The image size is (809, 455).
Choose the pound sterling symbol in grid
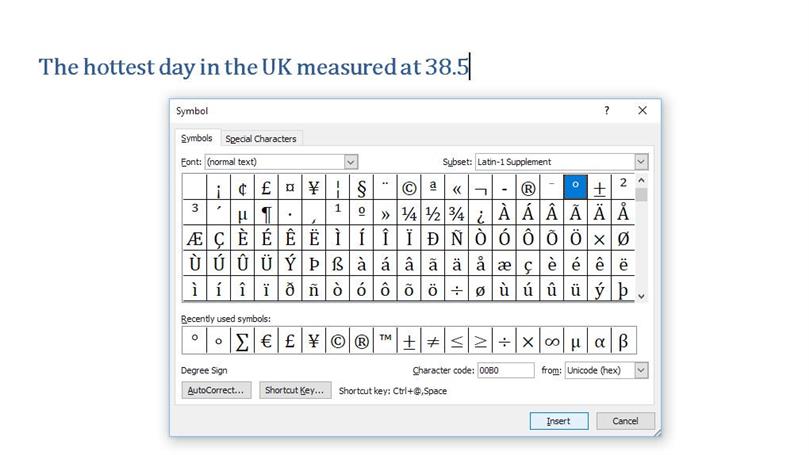point(266,187)
